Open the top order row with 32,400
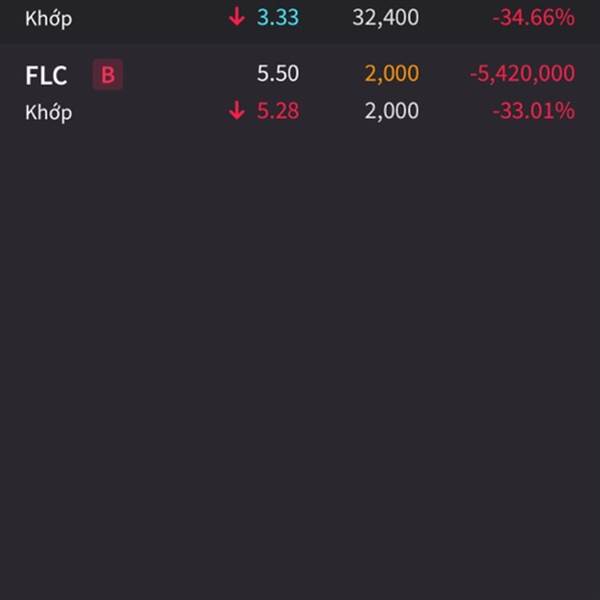Viewport: 600px width, 600px height. click(x=300, y=21)
